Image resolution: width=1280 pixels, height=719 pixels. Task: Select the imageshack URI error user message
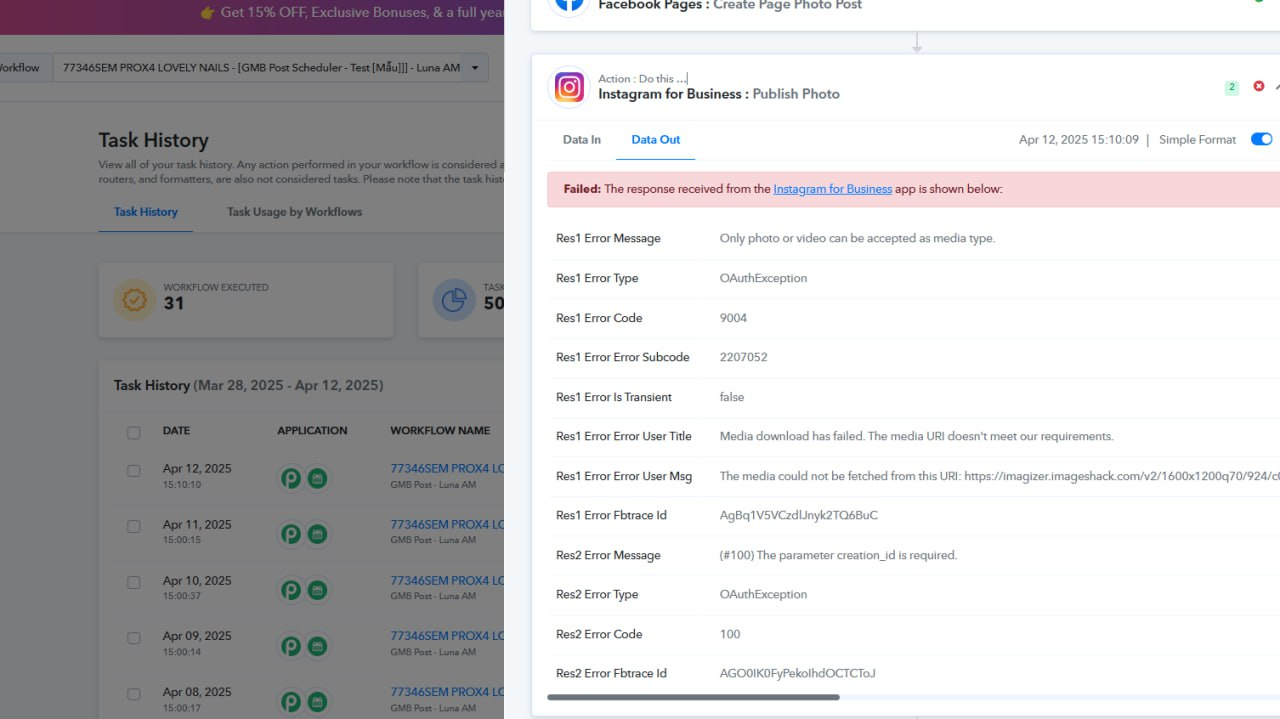(x=1000, y=476)
